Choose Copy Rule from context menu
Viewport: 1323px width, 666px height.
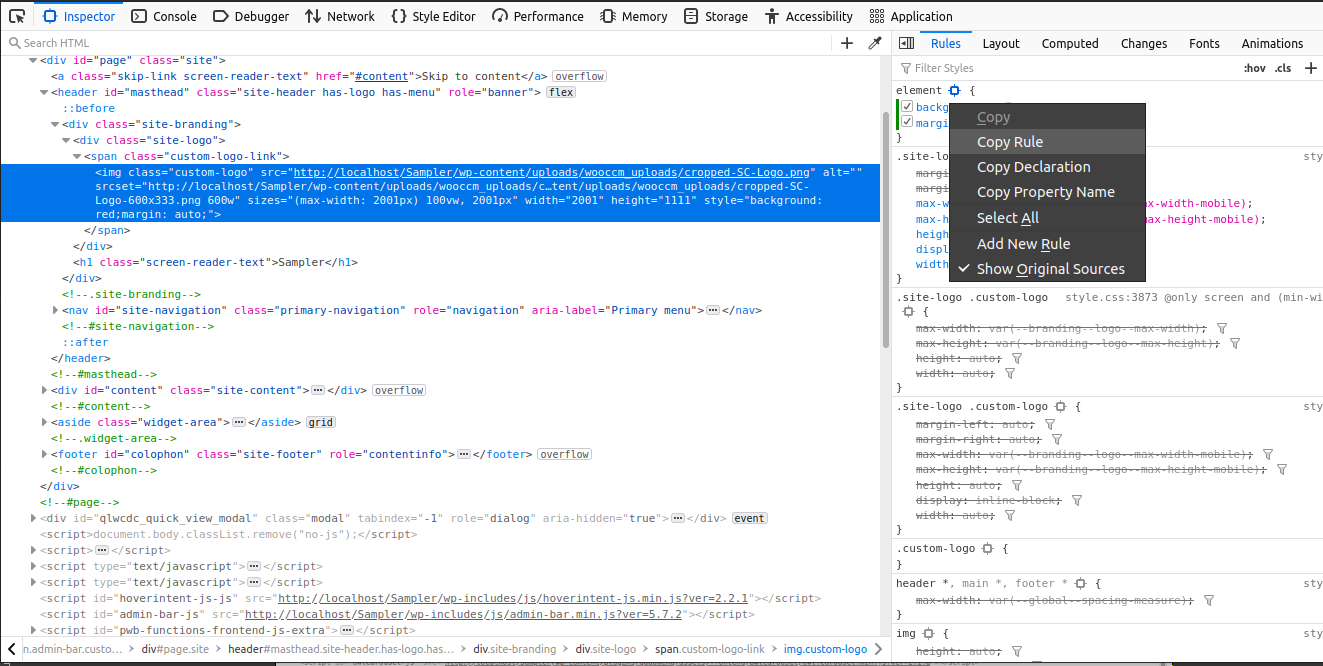point(1047,142)
